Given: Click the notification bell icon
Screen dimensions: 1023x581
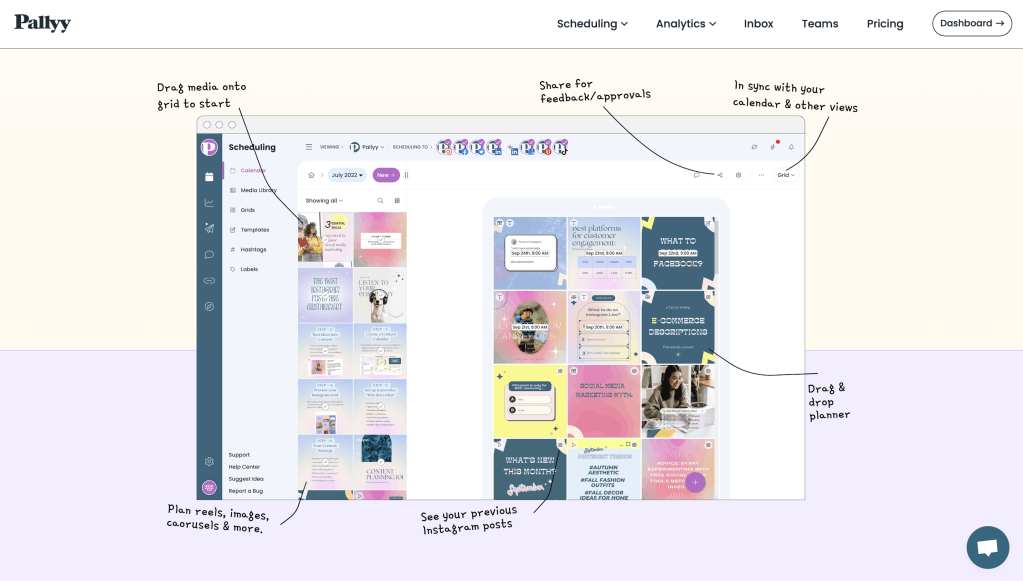Looking at the screenshot, I should point(791,147).
